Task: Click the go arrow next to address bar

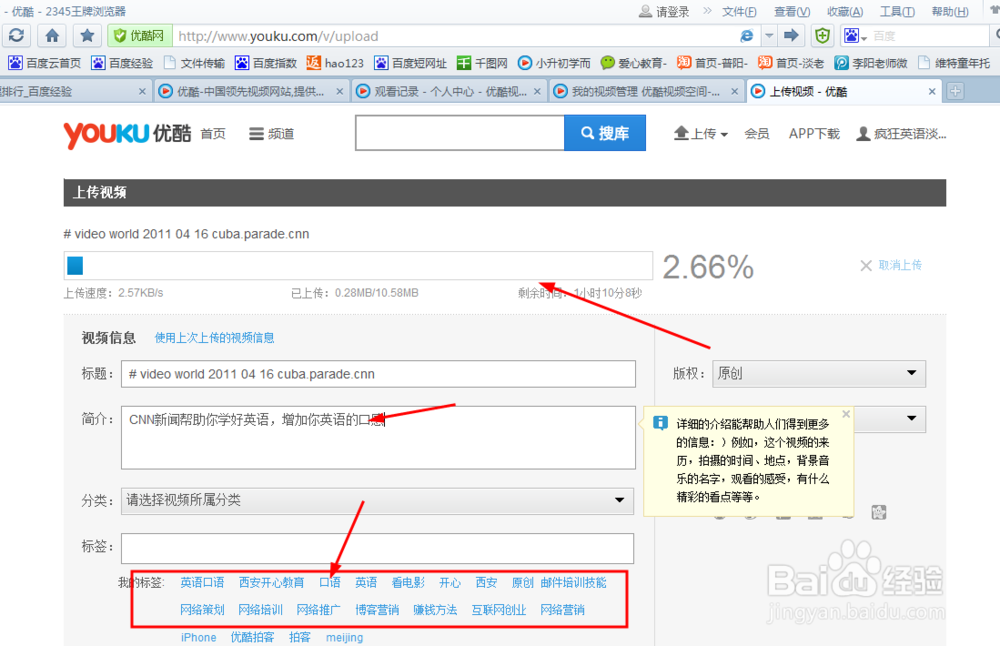Action: (x=791, y=36)
